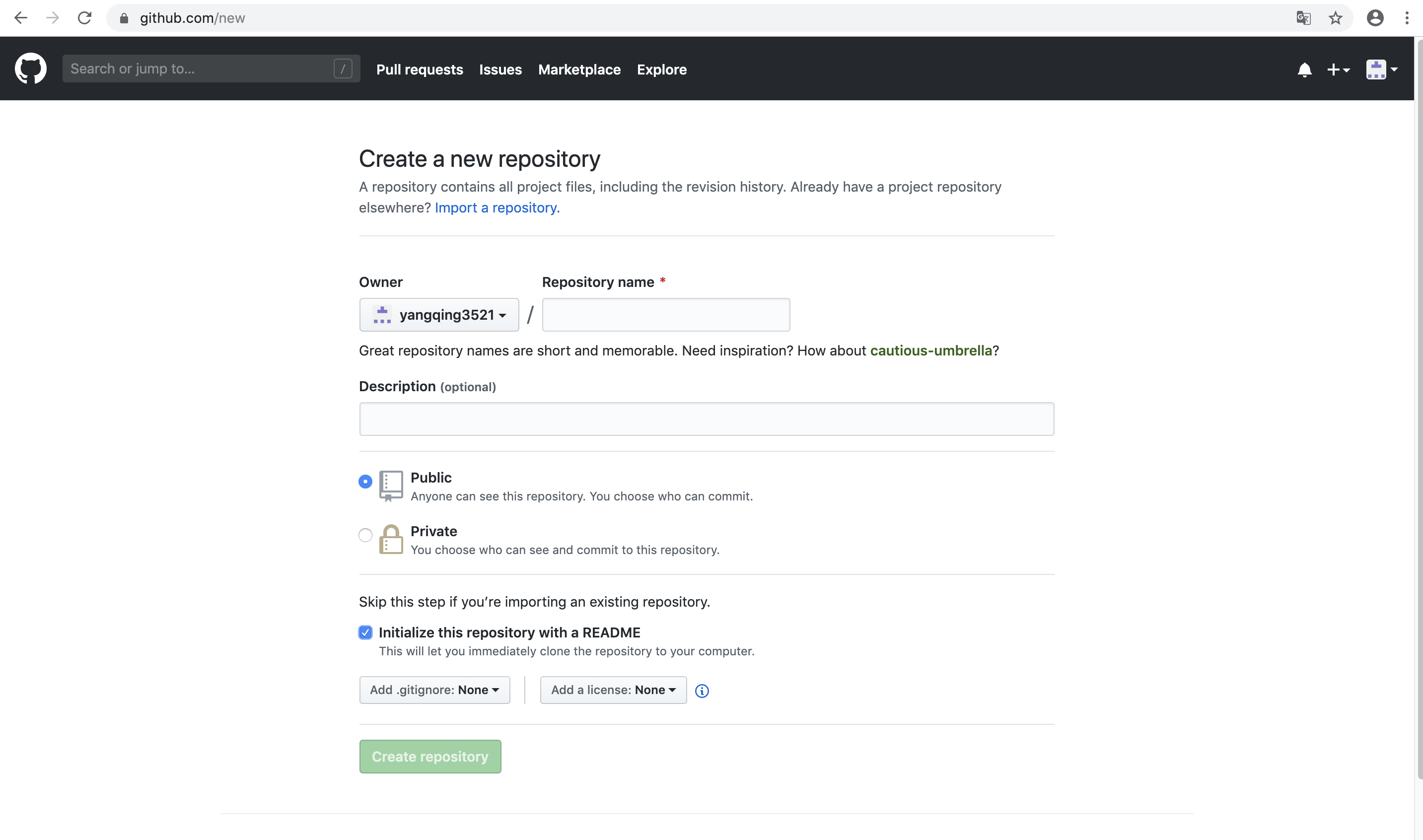Reload the page
This screenshot has width=1423, height=840.
point(84,18)
